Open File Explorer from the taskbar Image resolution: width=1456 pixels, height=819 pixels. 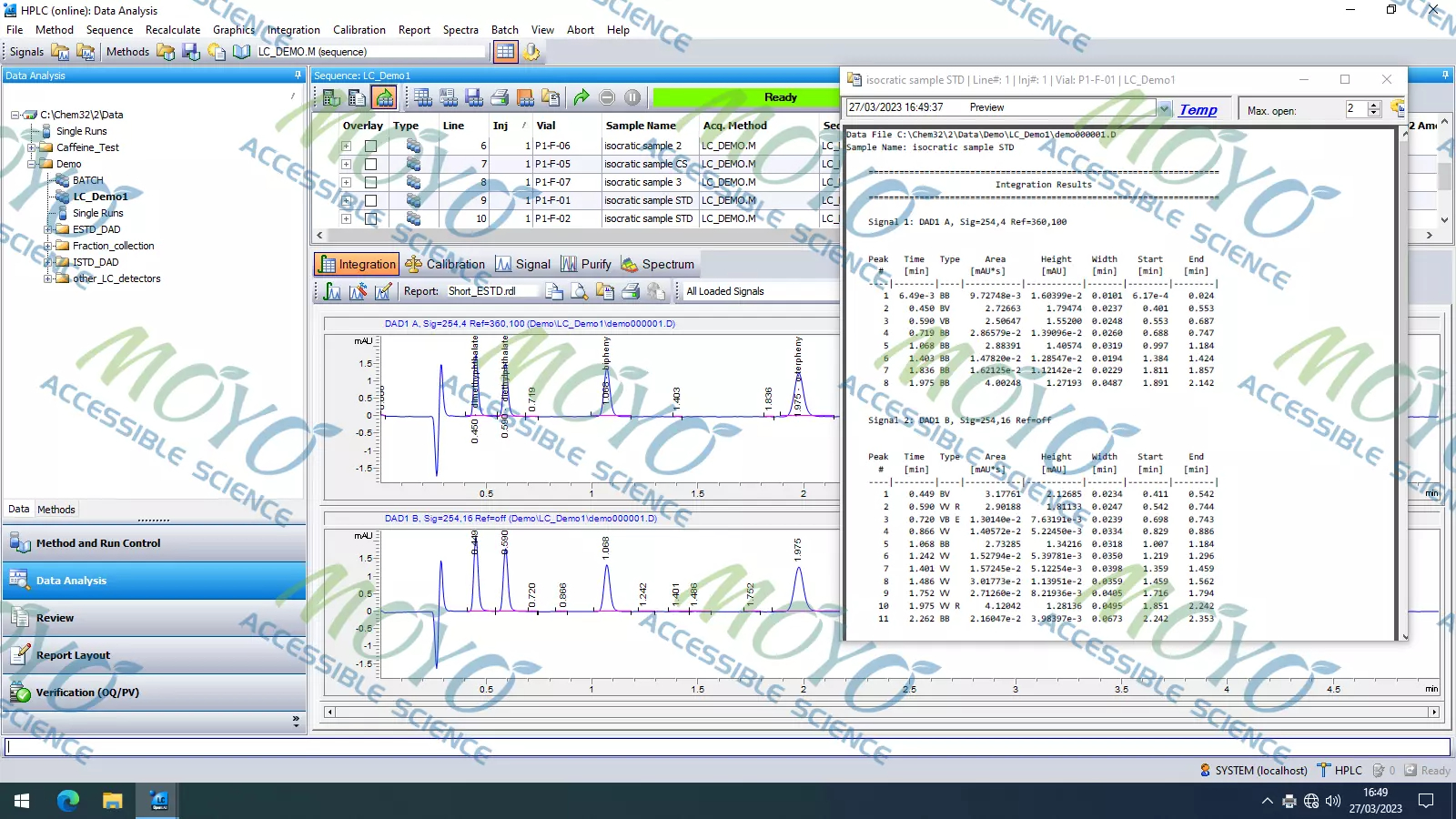(x=112, y=801)
